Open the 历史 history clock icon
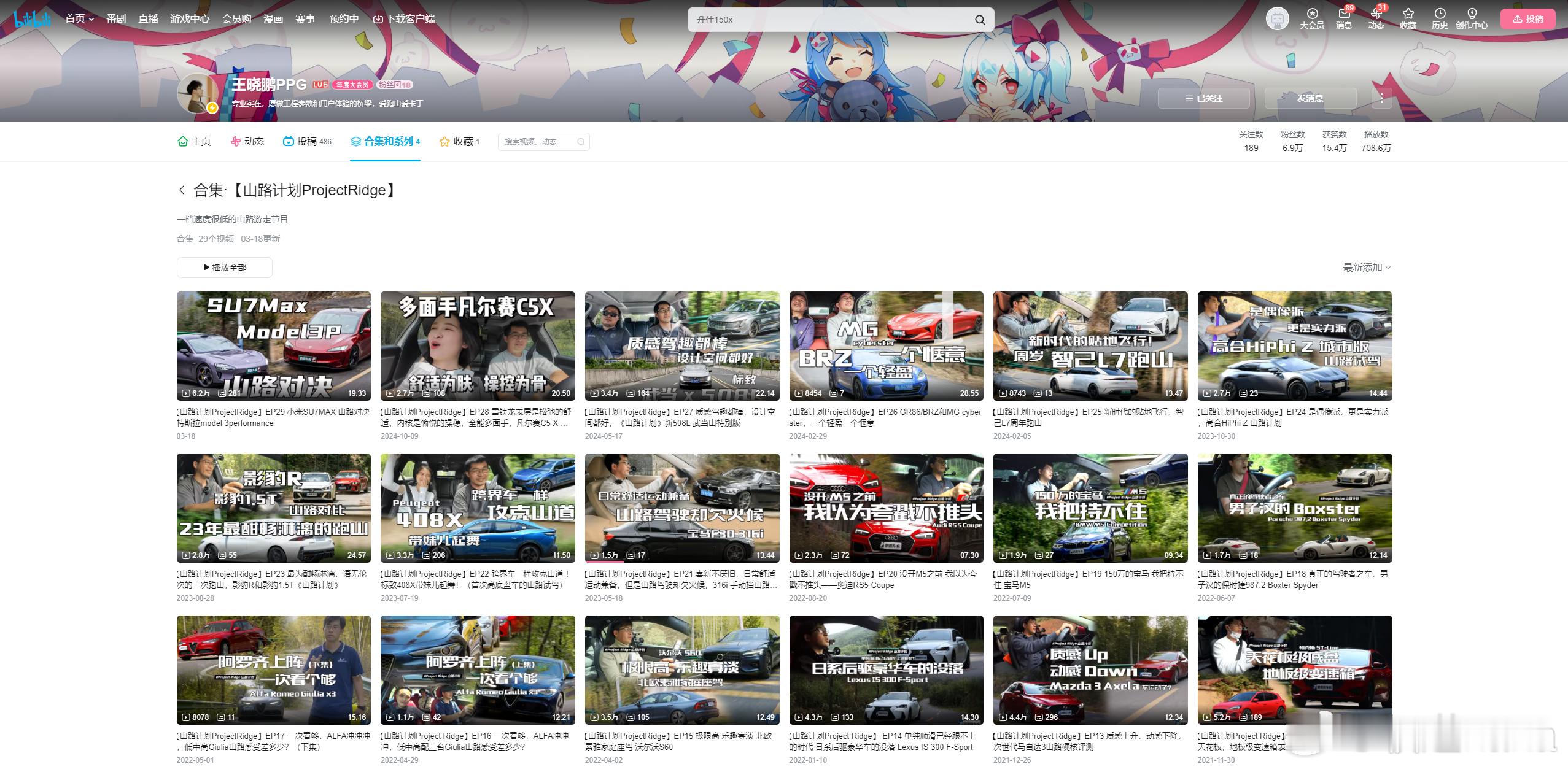 pyautogui.click(x=1440, y=14)
